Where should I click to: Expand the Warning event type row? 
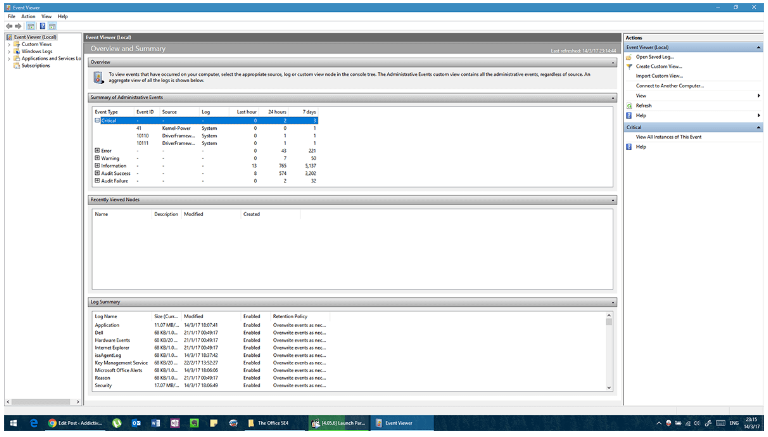[x=97, y=158]
